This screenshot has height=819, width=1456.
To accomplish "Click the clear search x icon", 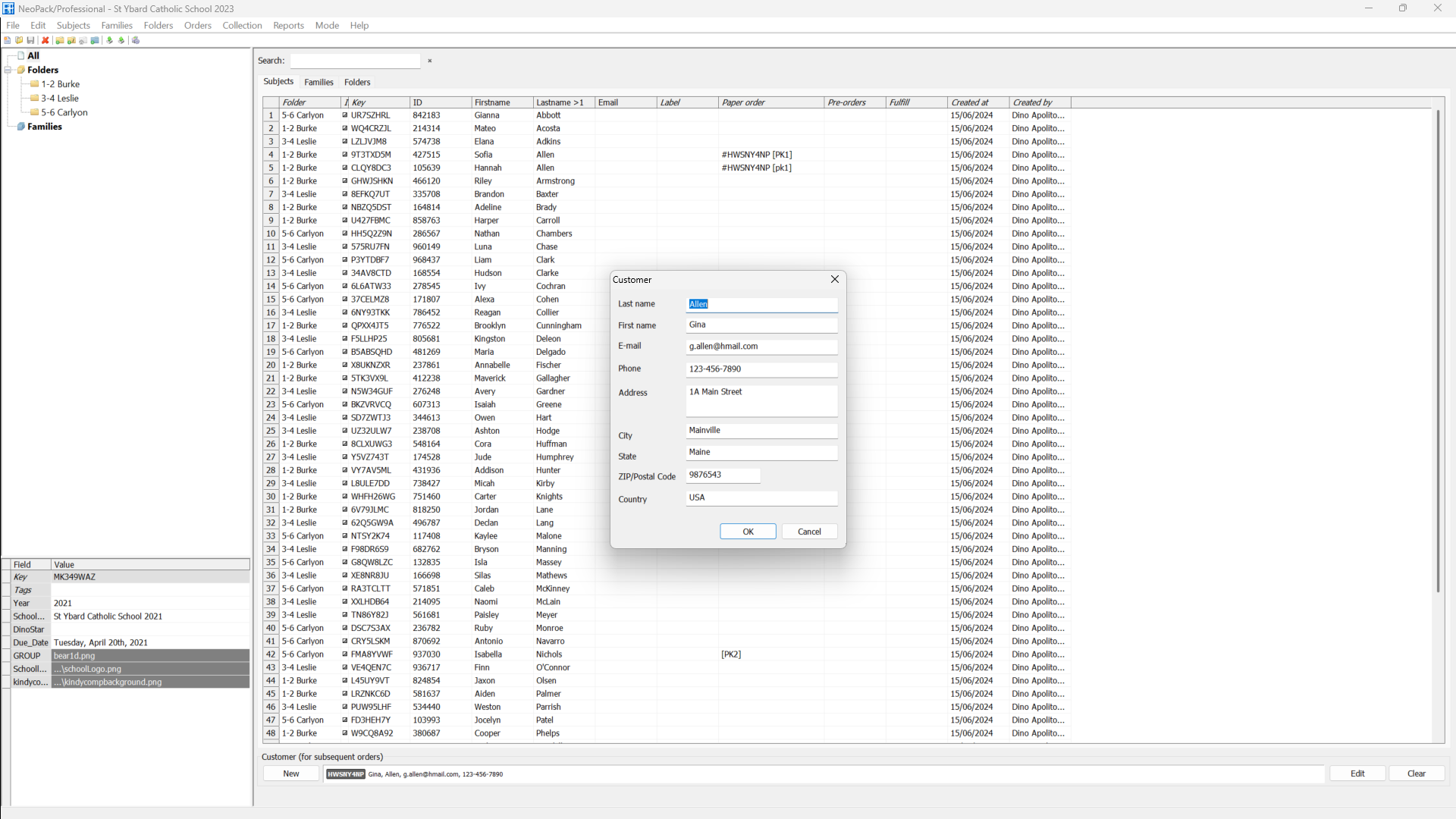I will click(429, 61).
